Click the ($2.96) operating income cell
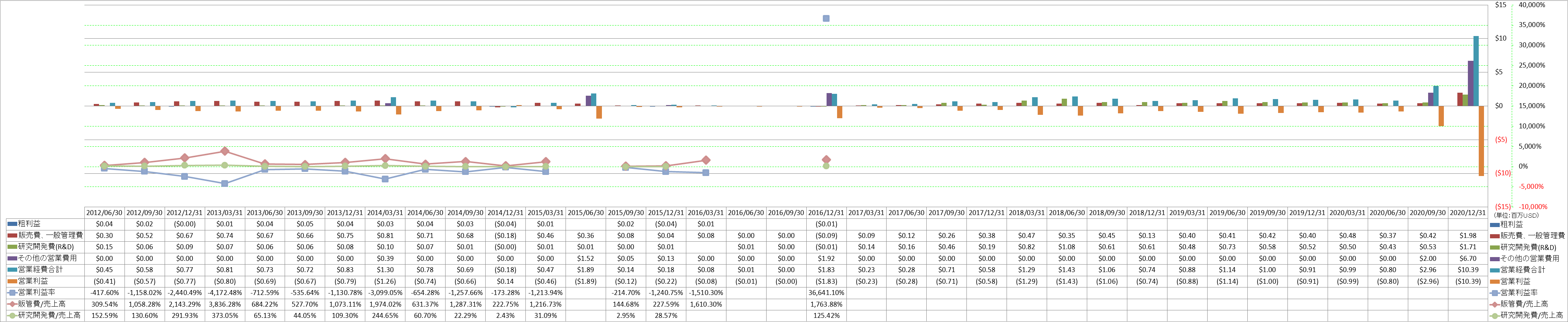The width and height of the screenshot is (1568, 322). (x=1427, y=281)
